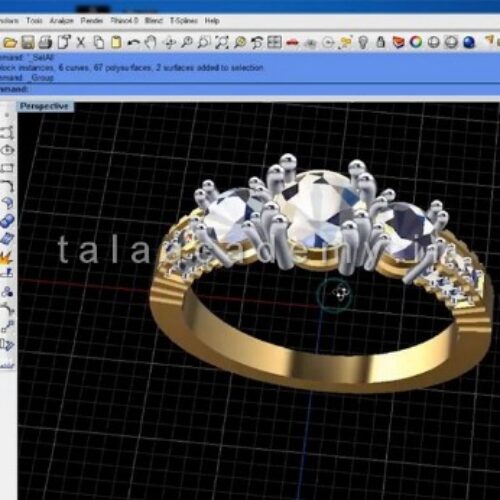Click Undo View Change icon
This screenshot has width=500, height=500.
click(x=257, y=42)
